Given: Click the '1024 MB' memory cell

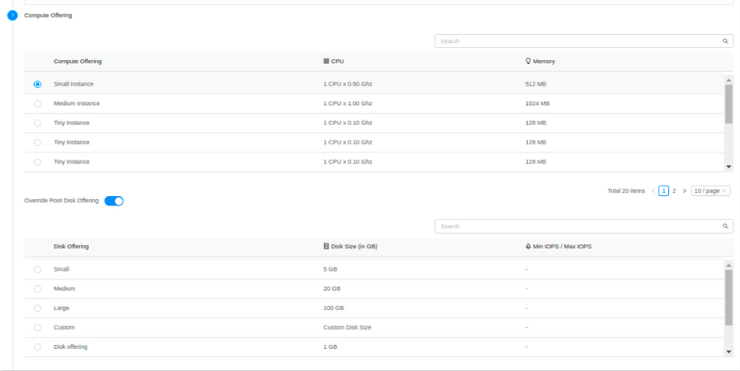Looking at the screenshot, I should click(538, 103).
